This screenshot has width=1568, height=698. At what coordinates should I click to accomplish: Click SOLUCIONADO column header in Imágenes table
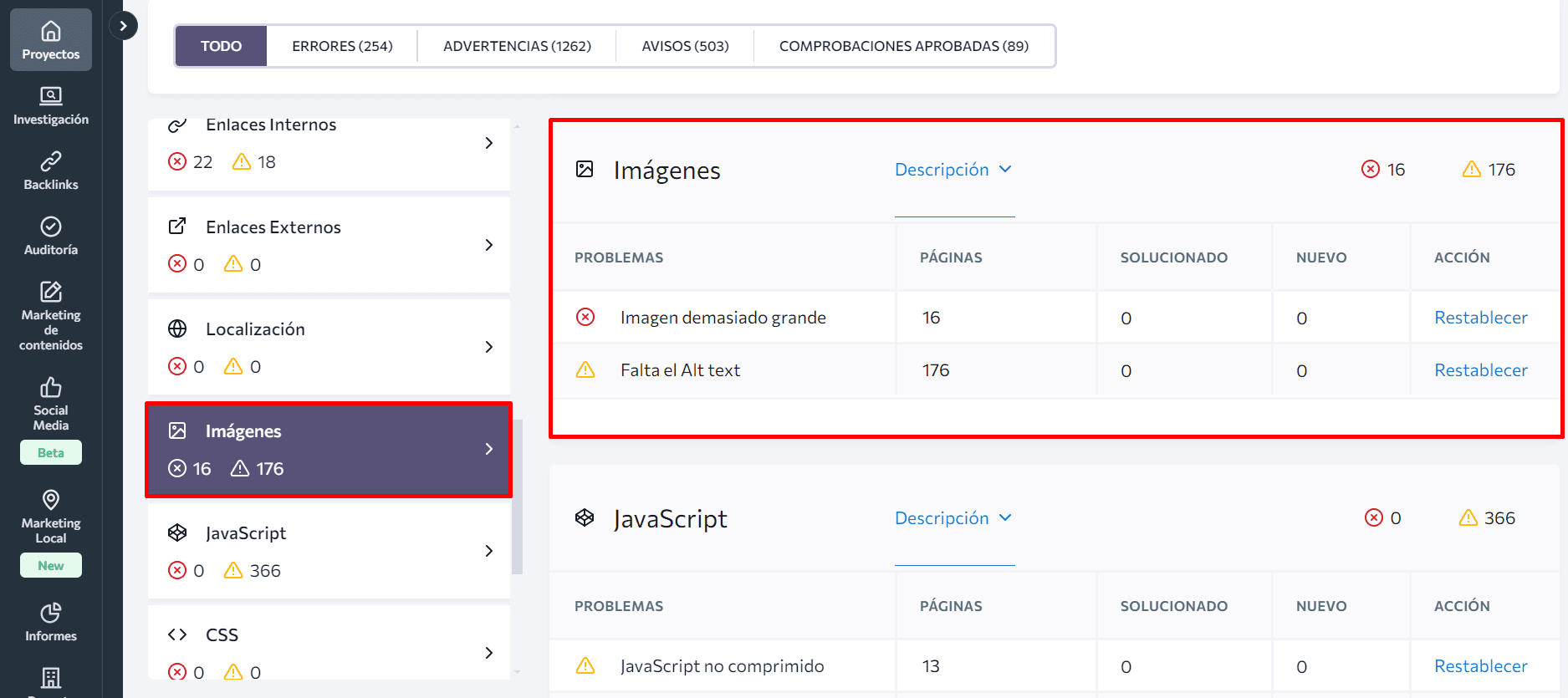pyautogui.click(x=1174, y=257)
